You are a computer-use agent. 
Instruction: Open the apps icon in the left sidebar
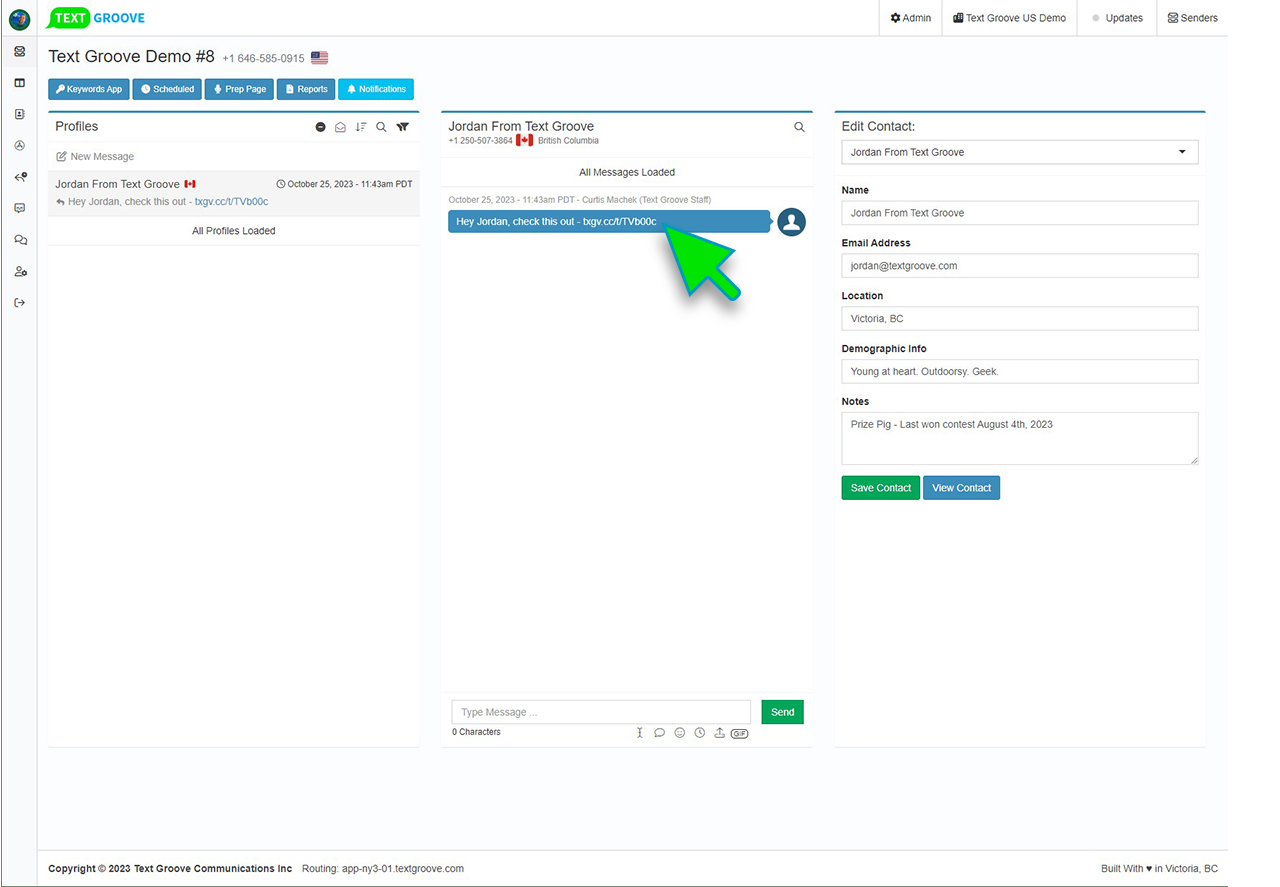pos(19,146)
